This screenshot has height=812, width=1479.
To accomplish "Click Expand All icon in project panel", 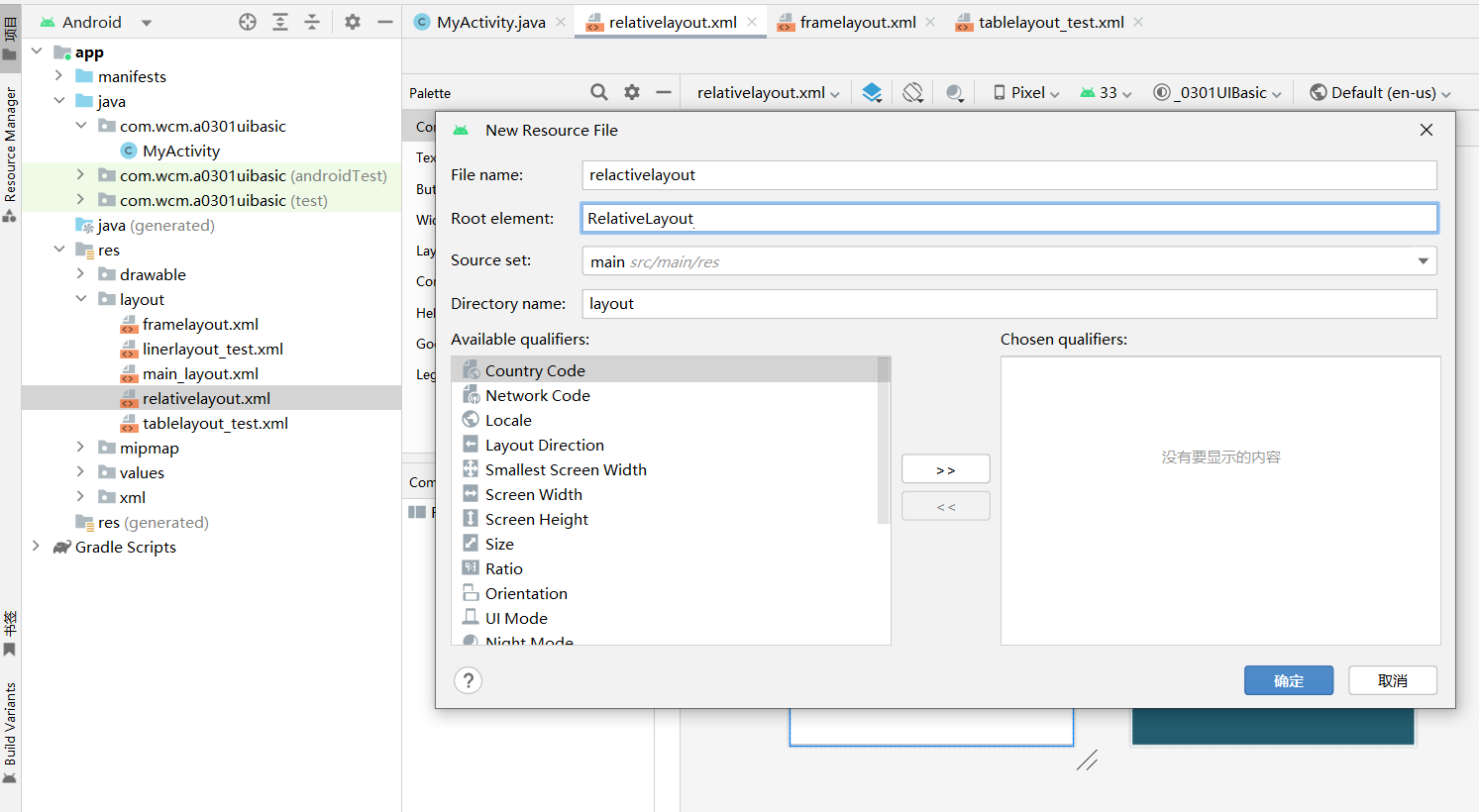I will pyautogui.click(x=280, y=22).
